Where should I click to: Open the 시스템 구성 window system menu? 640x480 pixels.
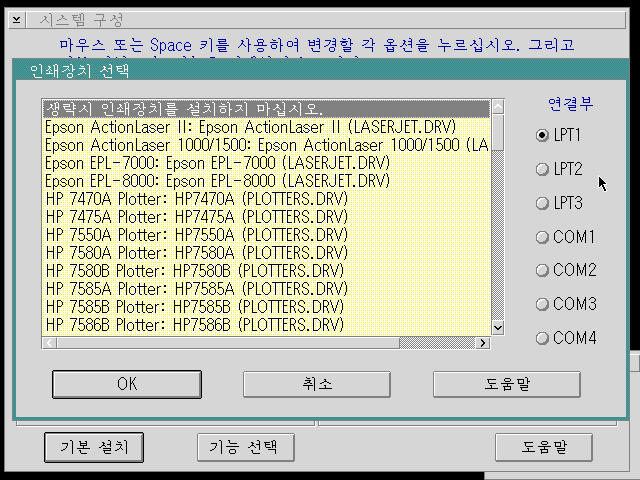pos(17,20)
